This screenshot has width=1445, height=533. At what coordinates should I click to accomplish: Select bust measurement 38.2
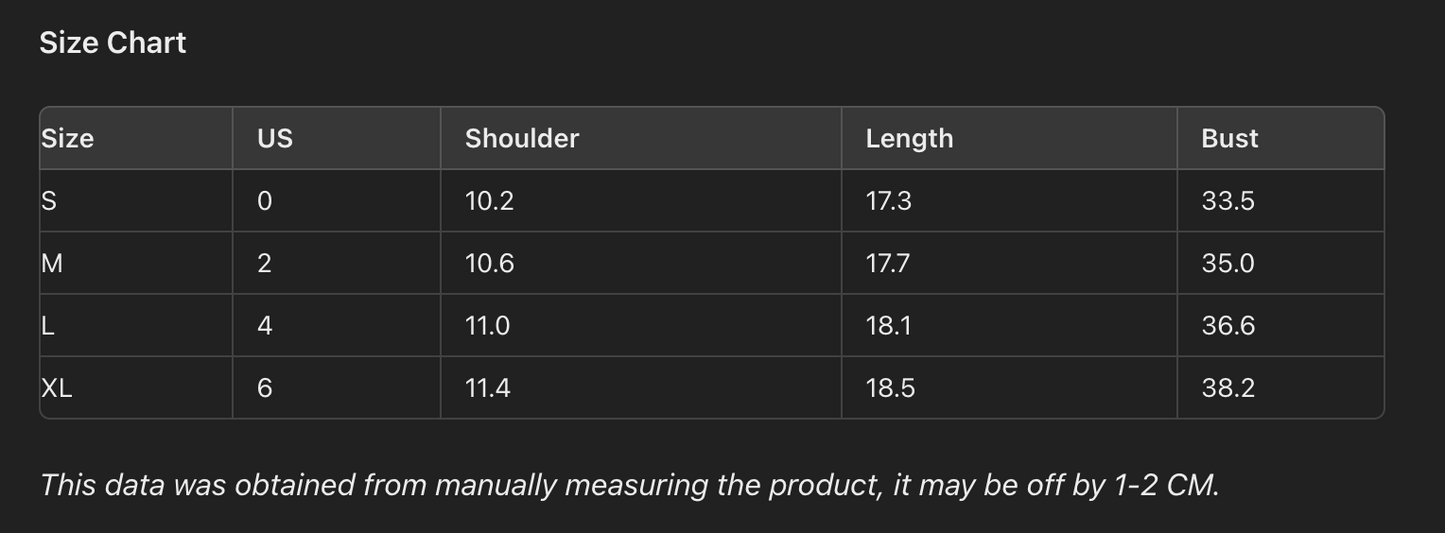1227,387
